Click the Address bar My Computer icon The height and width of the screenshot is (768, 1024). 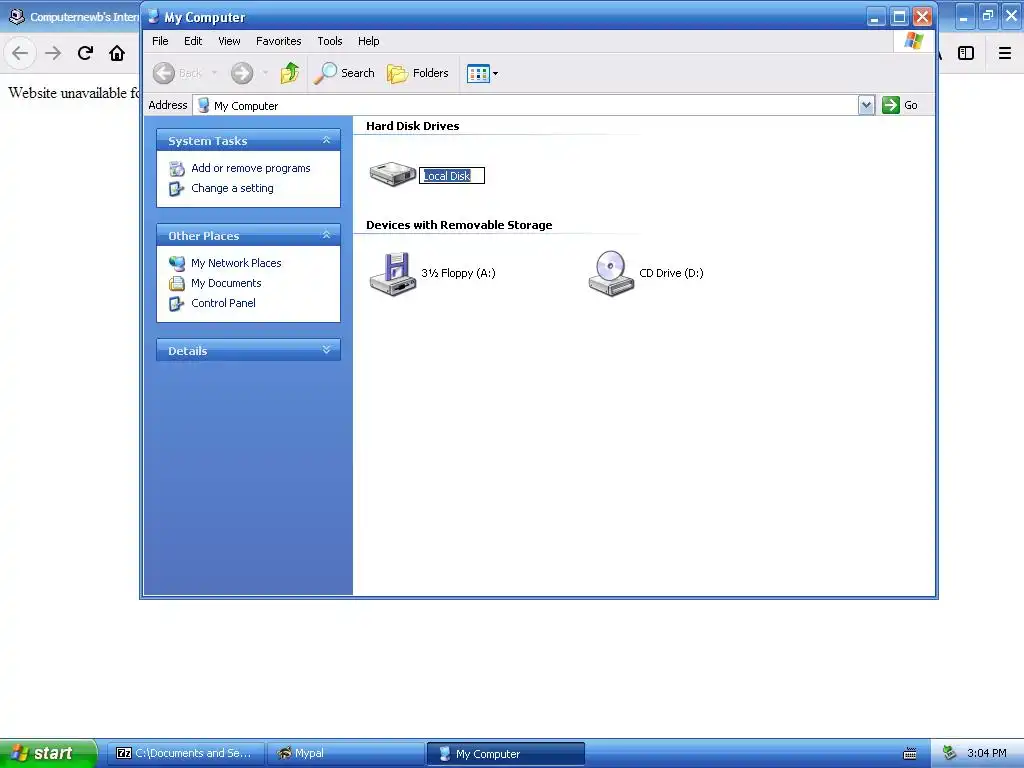point(203,105)
